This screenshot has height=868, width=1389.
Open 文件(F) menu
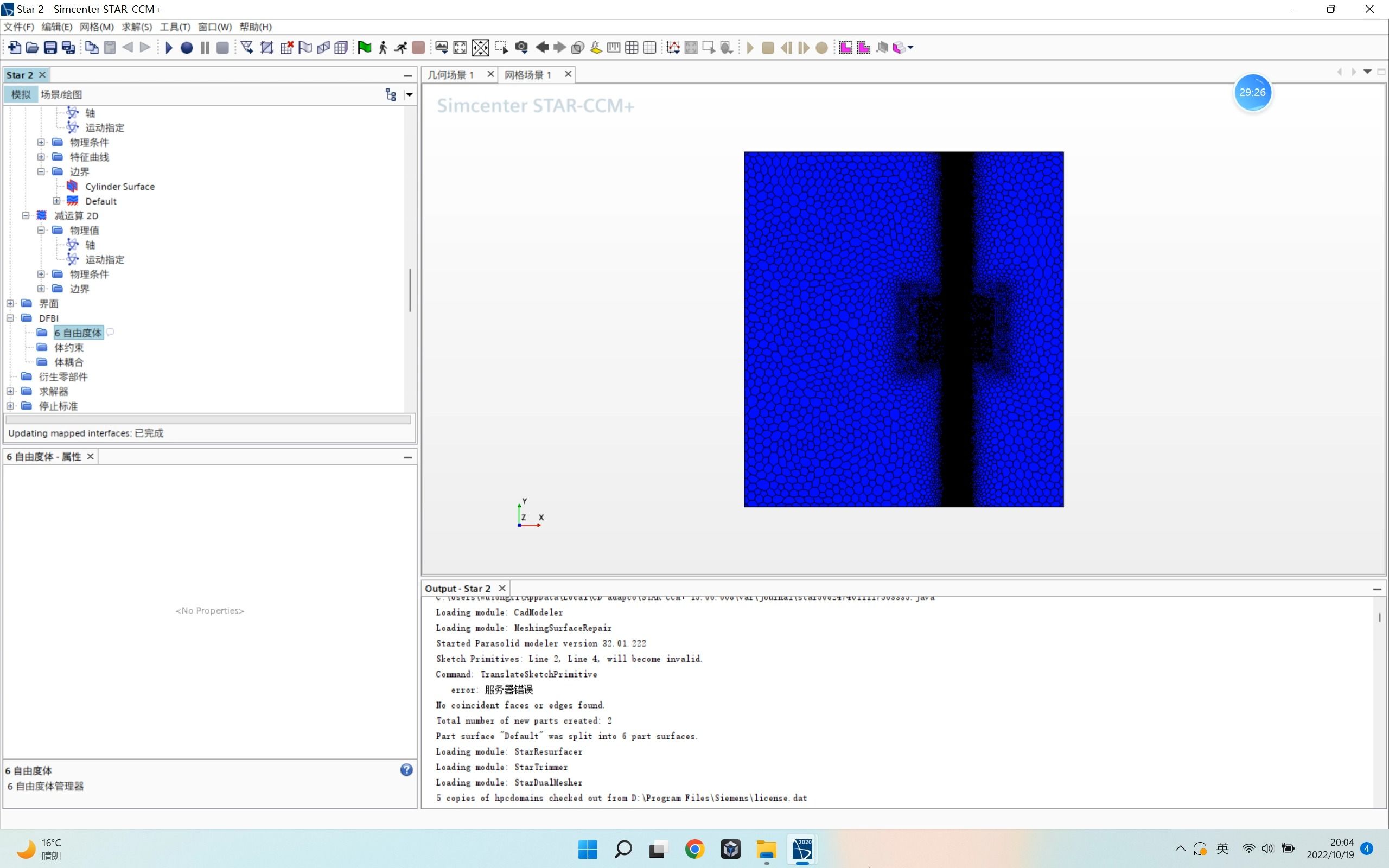[x=19, y=27]
